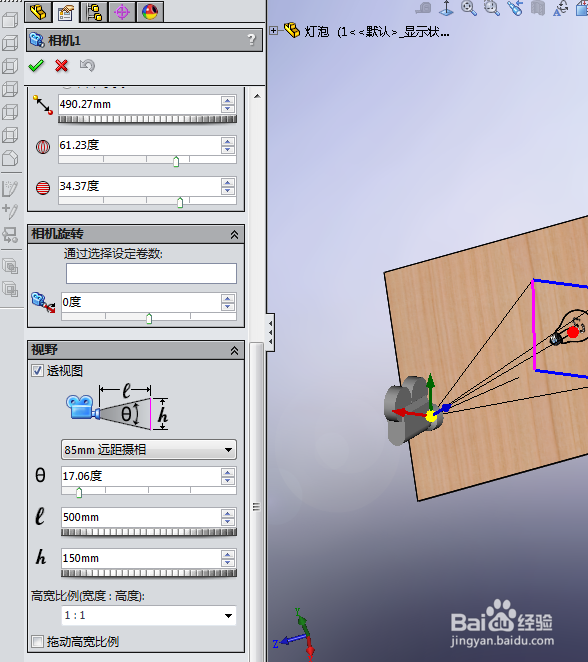Increase the 61.23度 angle value
This screenshot has height=662, width=588.
pos(228,141)
